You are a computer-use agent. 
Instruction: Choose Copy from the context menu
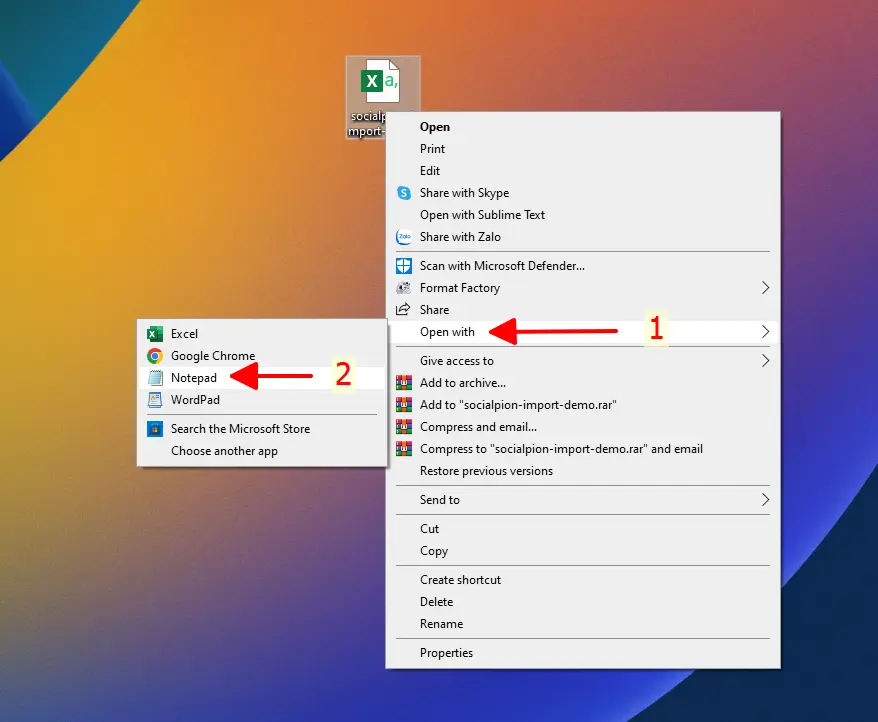[582, 551]
